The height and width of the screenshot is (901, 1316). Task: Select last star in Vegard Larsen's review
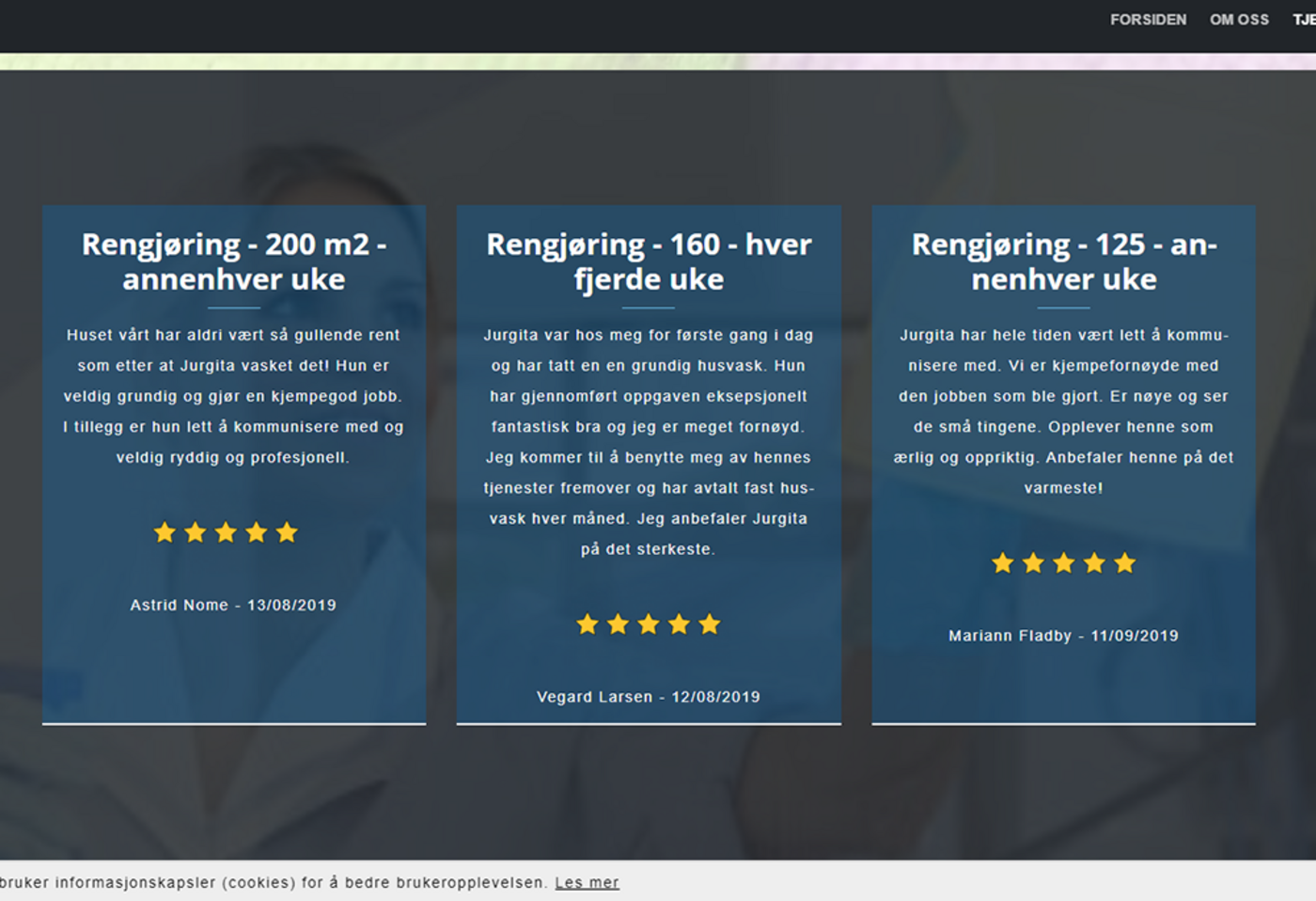pos(710,624)
